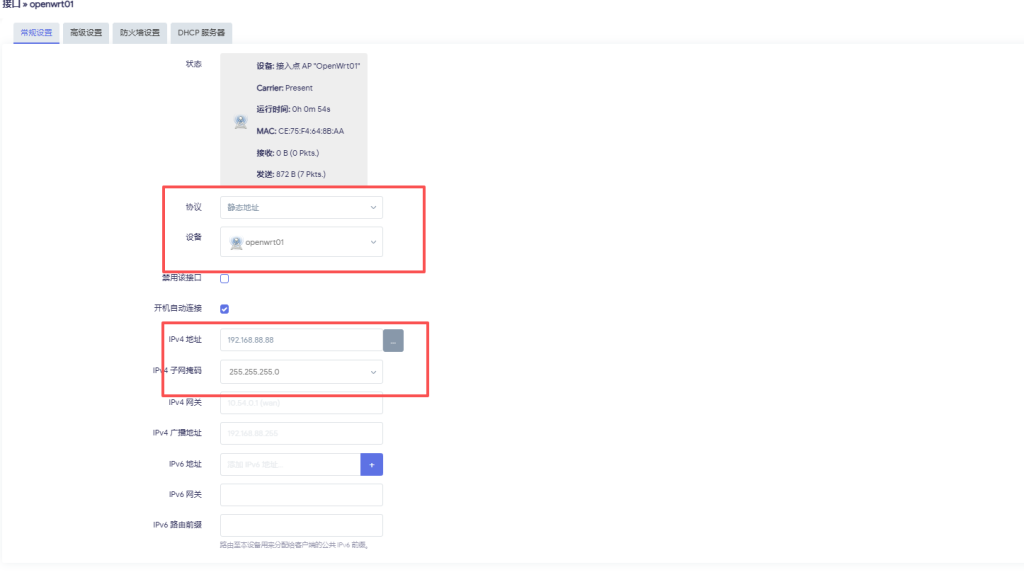Uncheck the 开机自动连接 checkbox

pyautogui.click(x=224, y=308)
